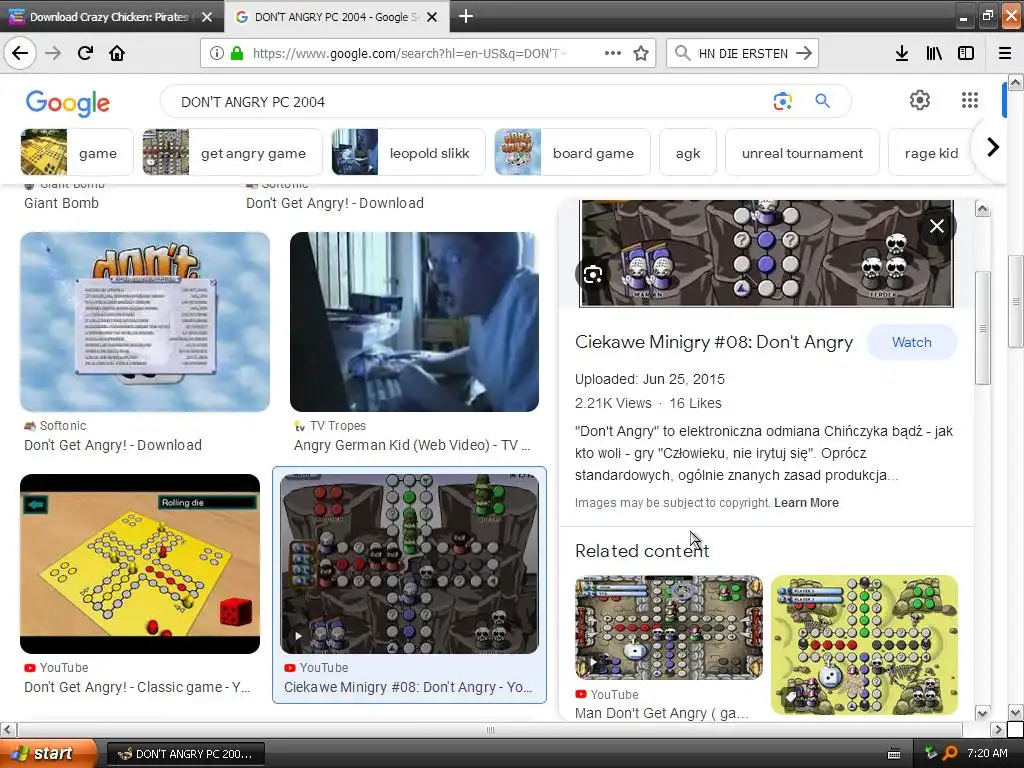Open the library bookmarks icon

(x=934, y=53)
